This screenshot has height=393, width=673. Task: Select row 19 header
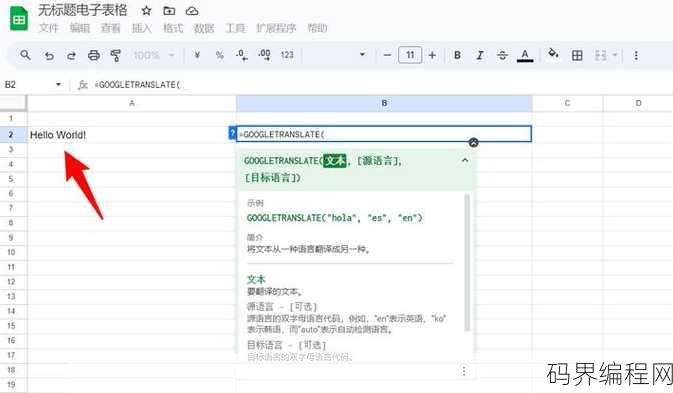click(x=11, y=384)
